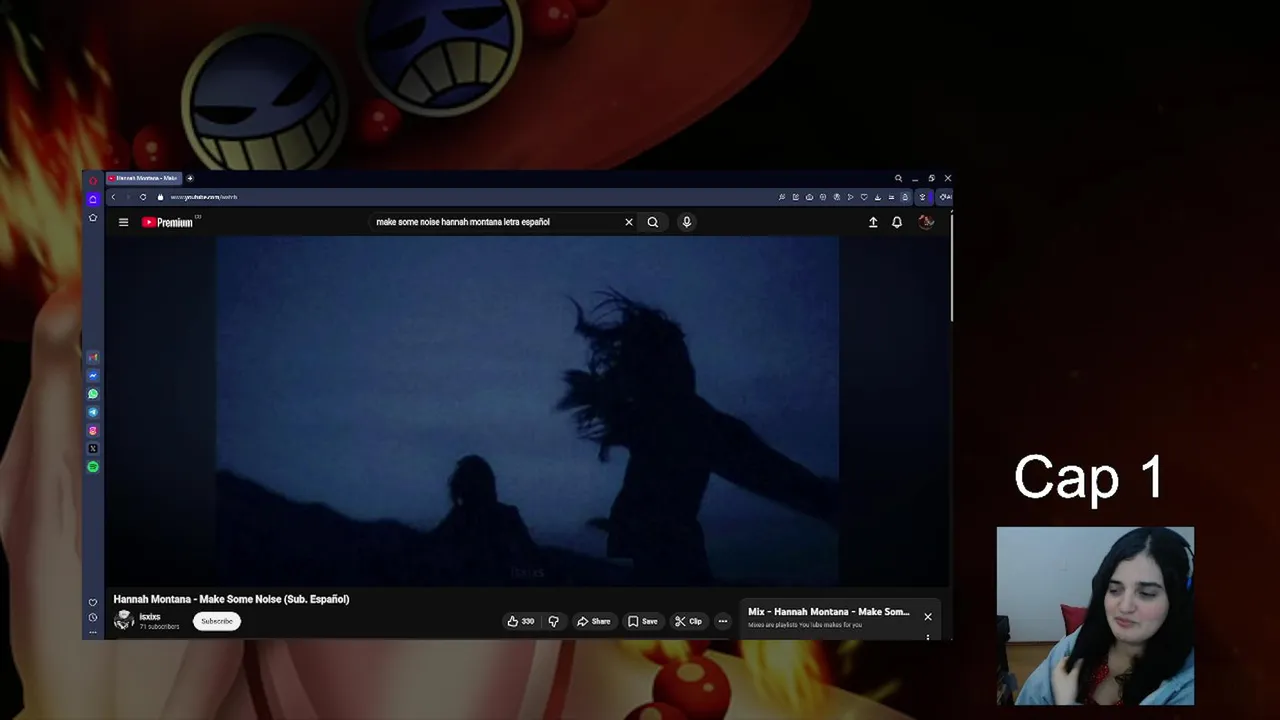Subscribe to the isxixs channel
The height and width of the screenshot is (720, 1280).
[x=216, y=621]
